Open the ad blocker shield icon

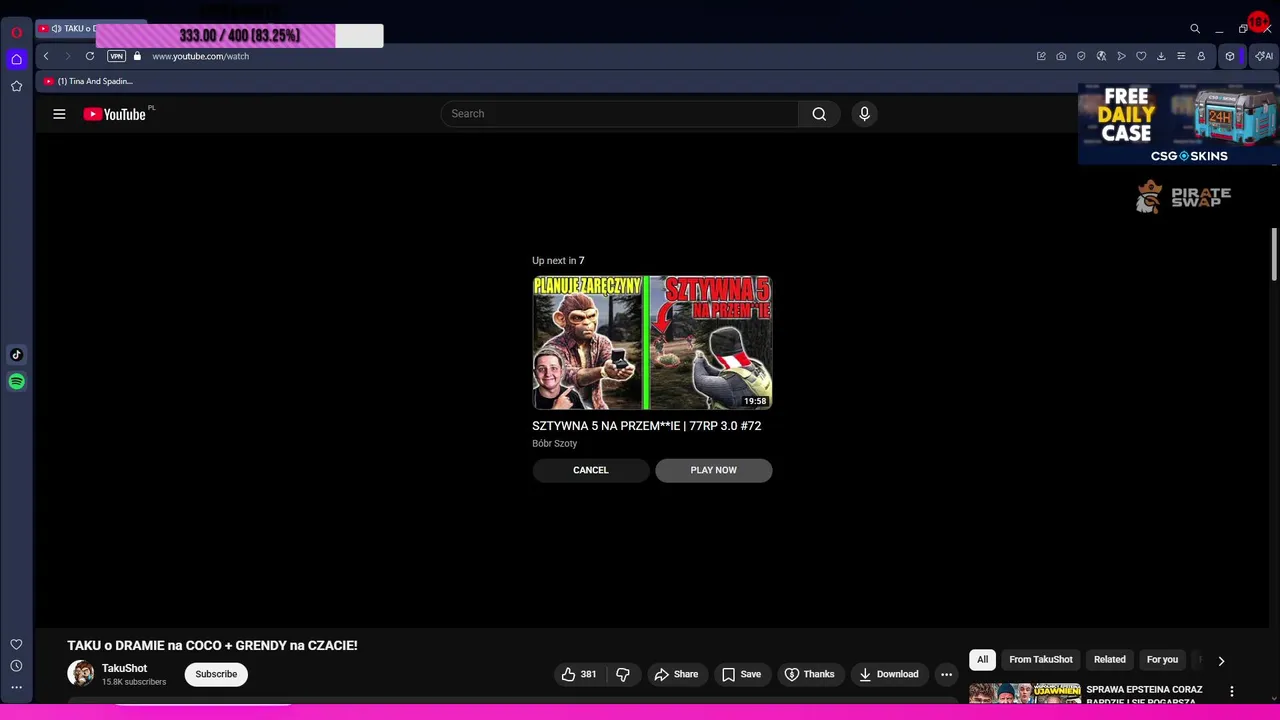[1081, 56]
